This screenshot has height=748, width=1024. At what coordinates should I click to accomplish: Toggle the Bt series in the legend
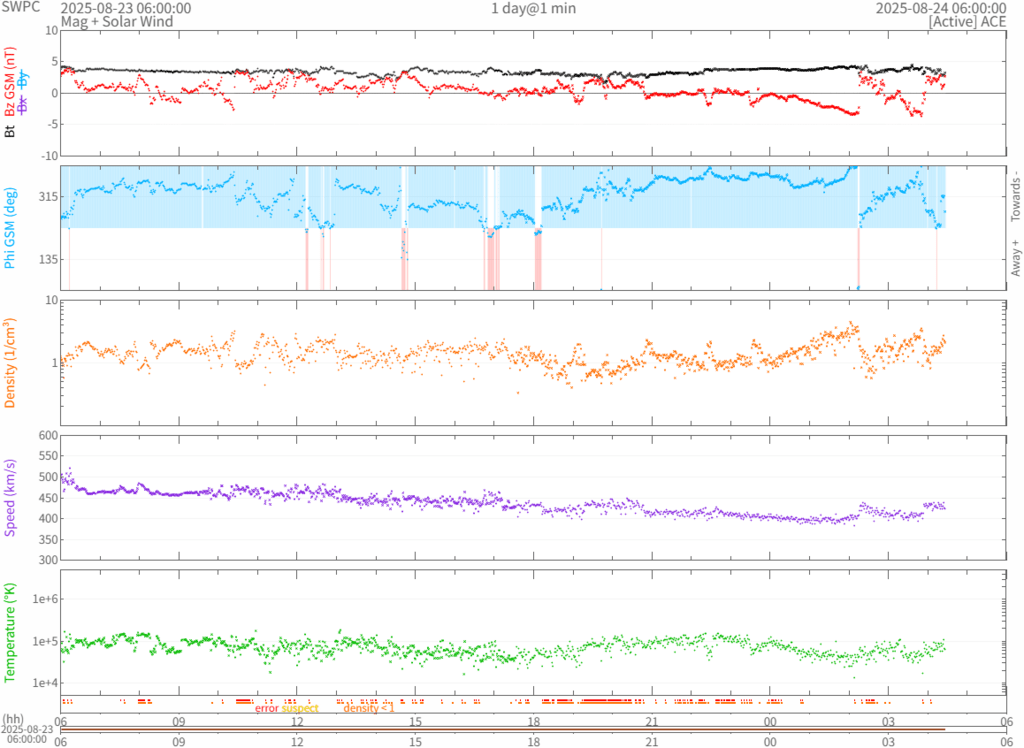(x=10, y=130)
